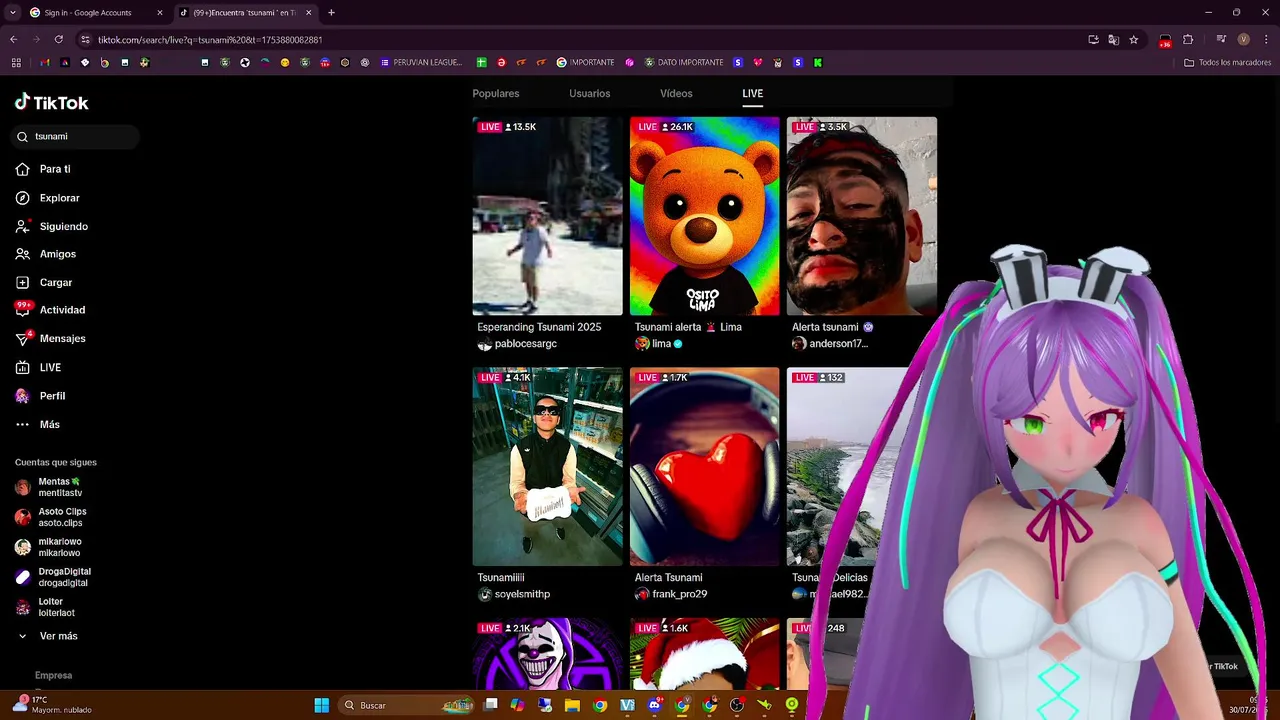
Task: Bookmark this page with star icon
Action: (1133, 39)
